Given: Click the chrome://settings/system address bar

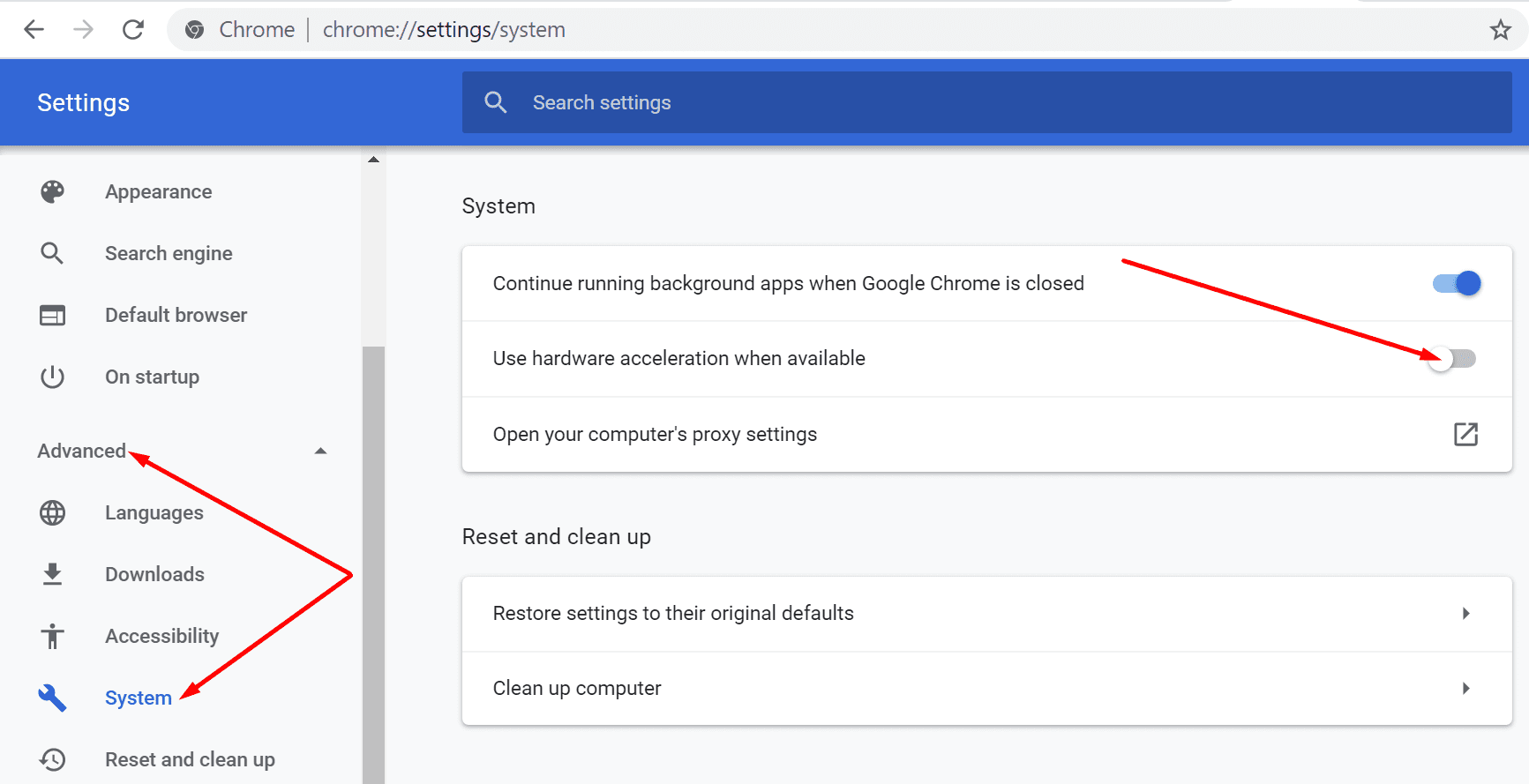Looking at the screenshot, I should coord(444,30).
